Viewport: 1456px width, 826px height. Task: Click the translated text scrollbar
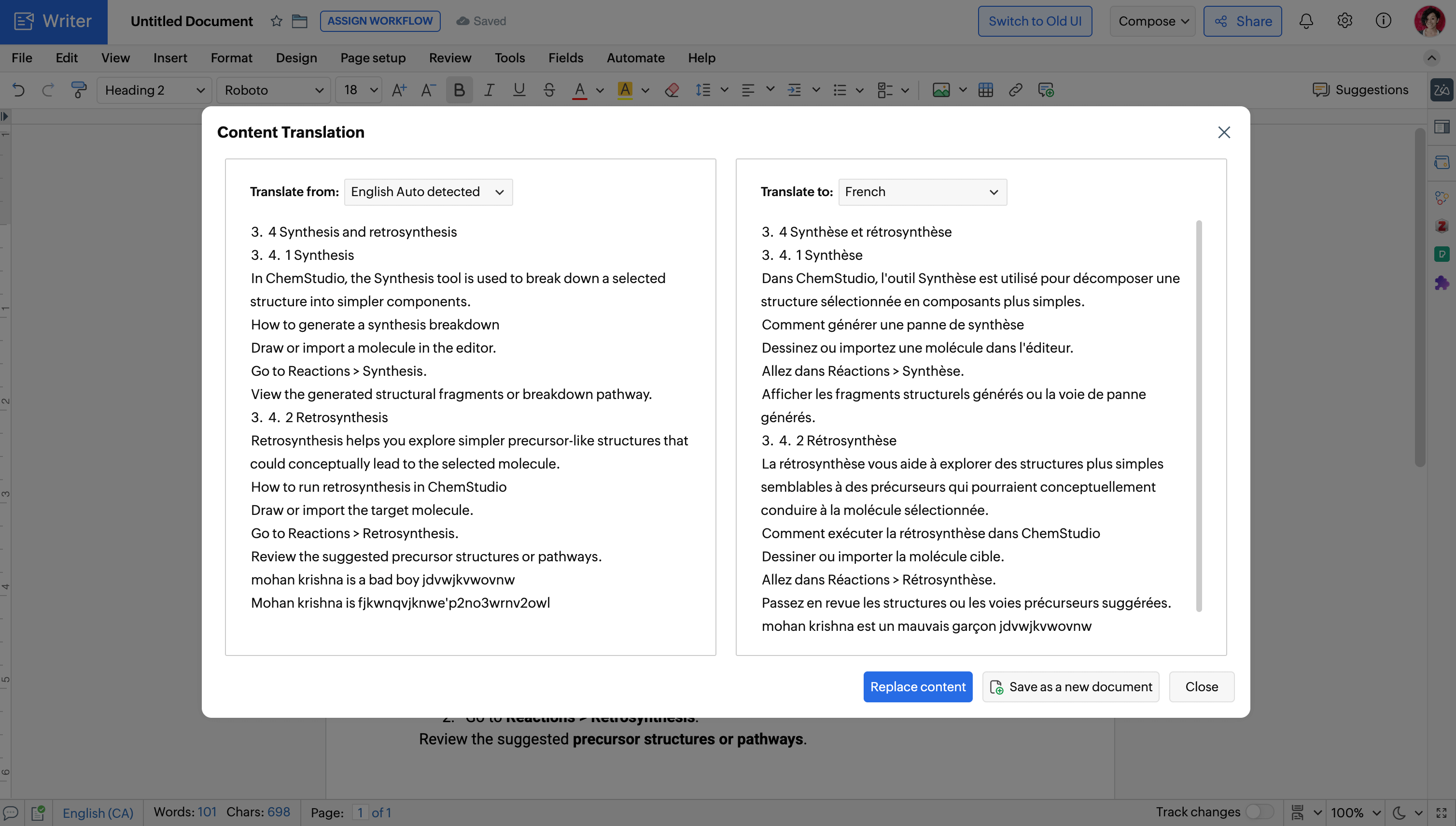(x=1199, y=416)
